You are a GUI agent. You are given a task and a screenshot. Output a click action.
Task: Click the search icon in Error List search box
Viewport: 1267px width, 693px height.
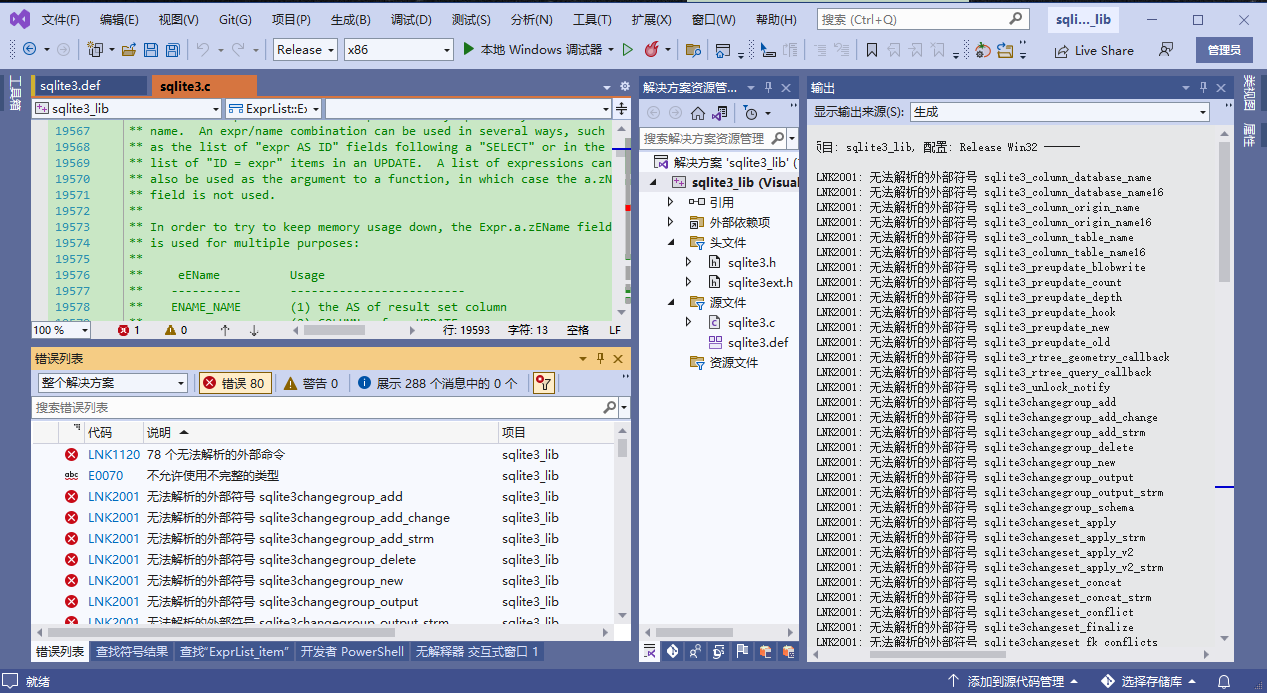[x=610, y=408]
